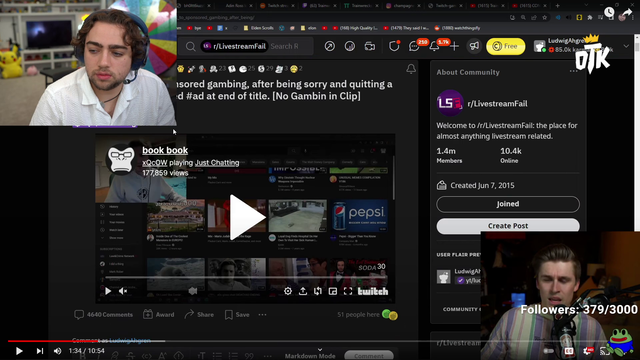Screen dimensions: 640x360
Task: Bookmark page with star icon
Action: click(x=544, y=18)
